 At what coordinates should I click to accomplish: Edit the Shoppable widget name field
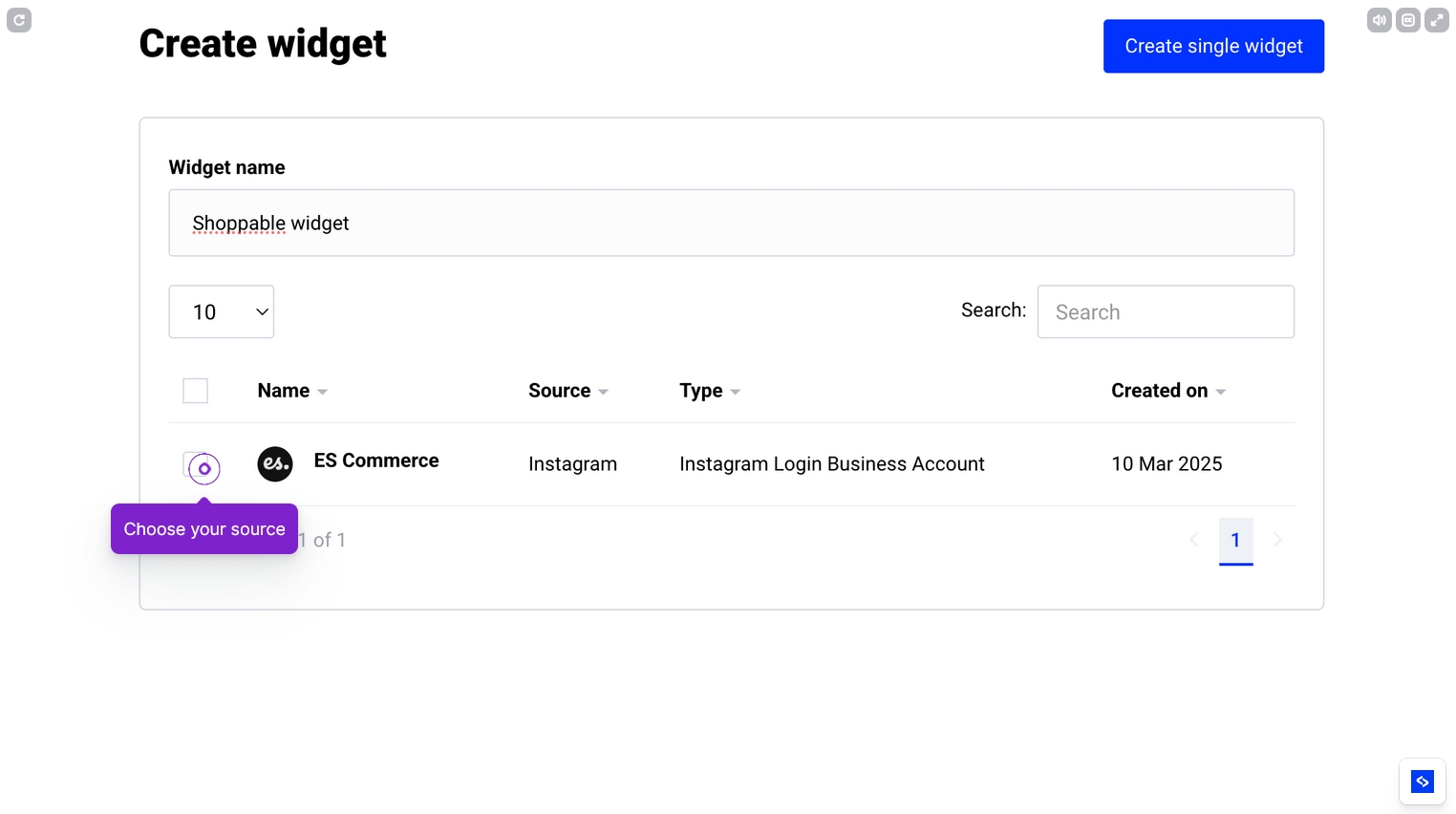pyautogui.click(x=731, y=223)
